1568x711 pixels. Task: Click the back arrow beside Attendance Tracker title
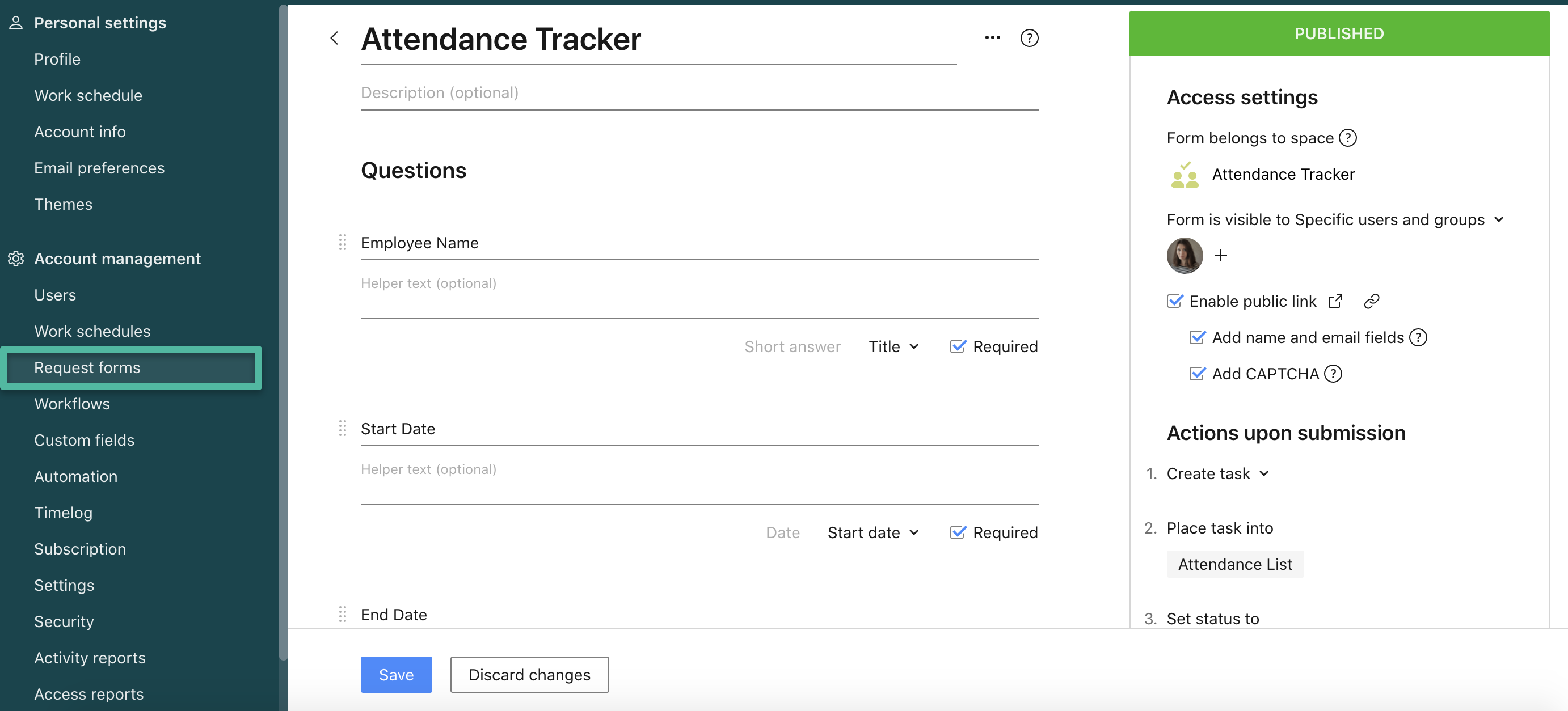click(x=334, y=39)
